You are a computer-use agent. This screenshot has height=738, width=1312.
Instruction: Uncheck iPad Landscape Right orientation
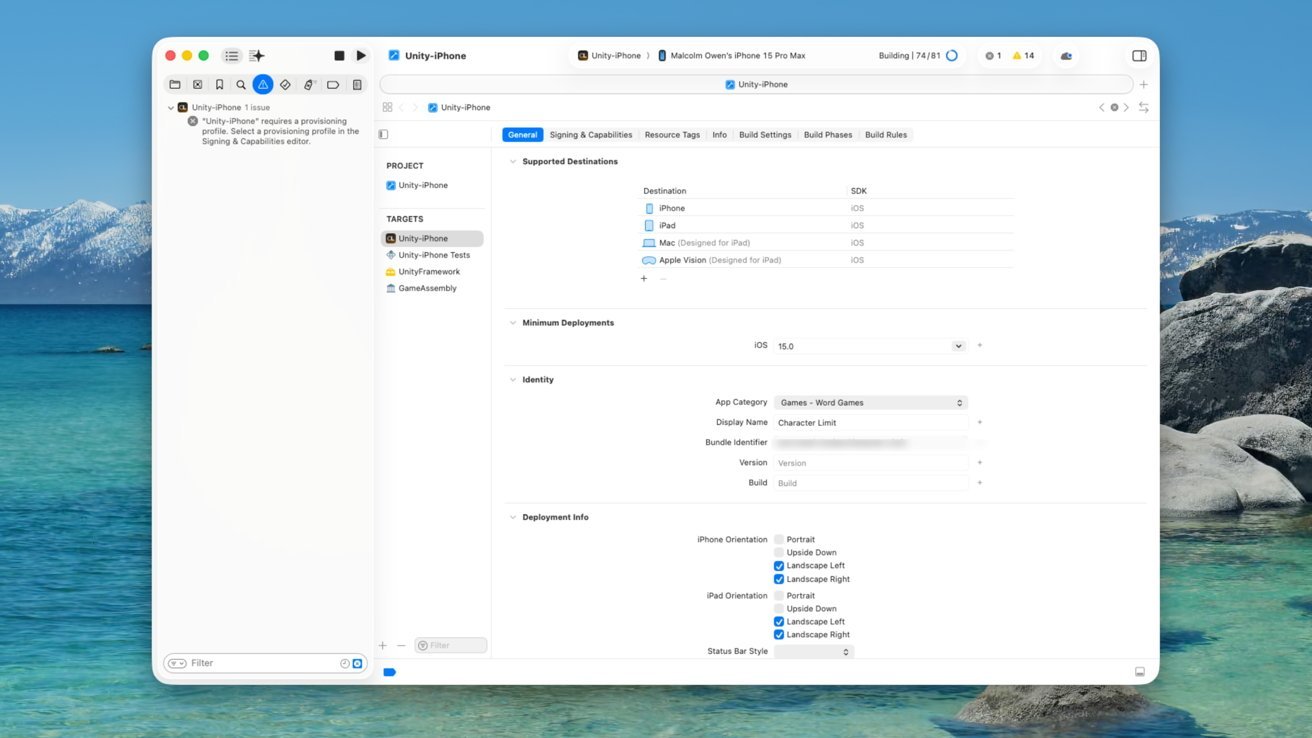click(779, 635)
